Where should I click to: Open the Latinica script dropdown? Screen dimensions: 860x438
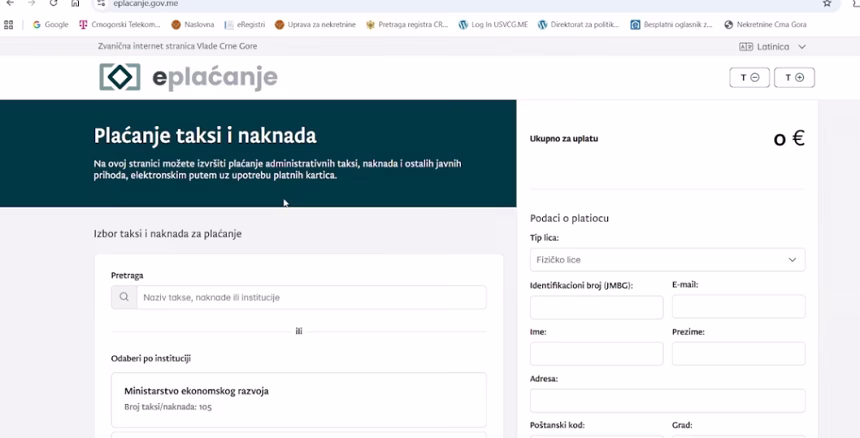pyautogui.click(x=772, y=47)
